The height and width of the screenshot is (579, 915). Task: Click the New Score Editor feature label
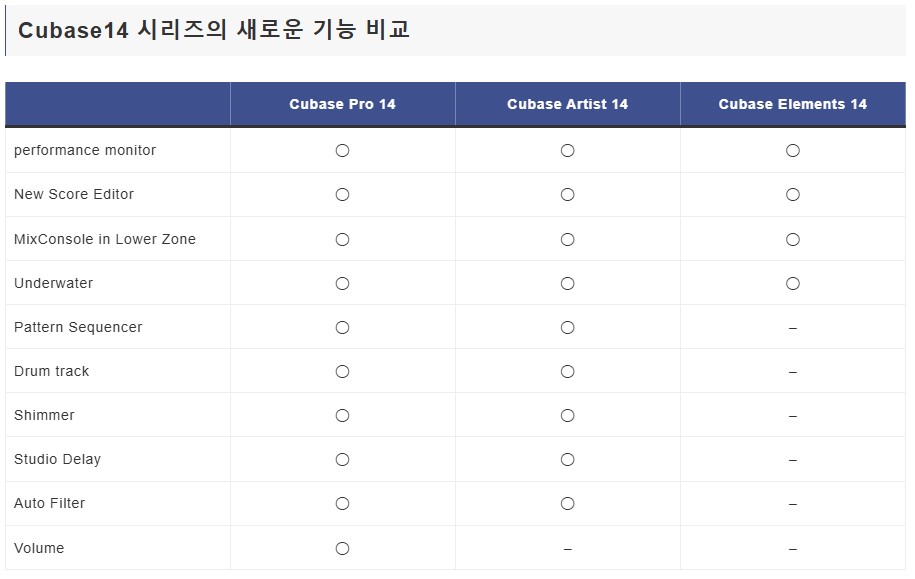[74, 194]
